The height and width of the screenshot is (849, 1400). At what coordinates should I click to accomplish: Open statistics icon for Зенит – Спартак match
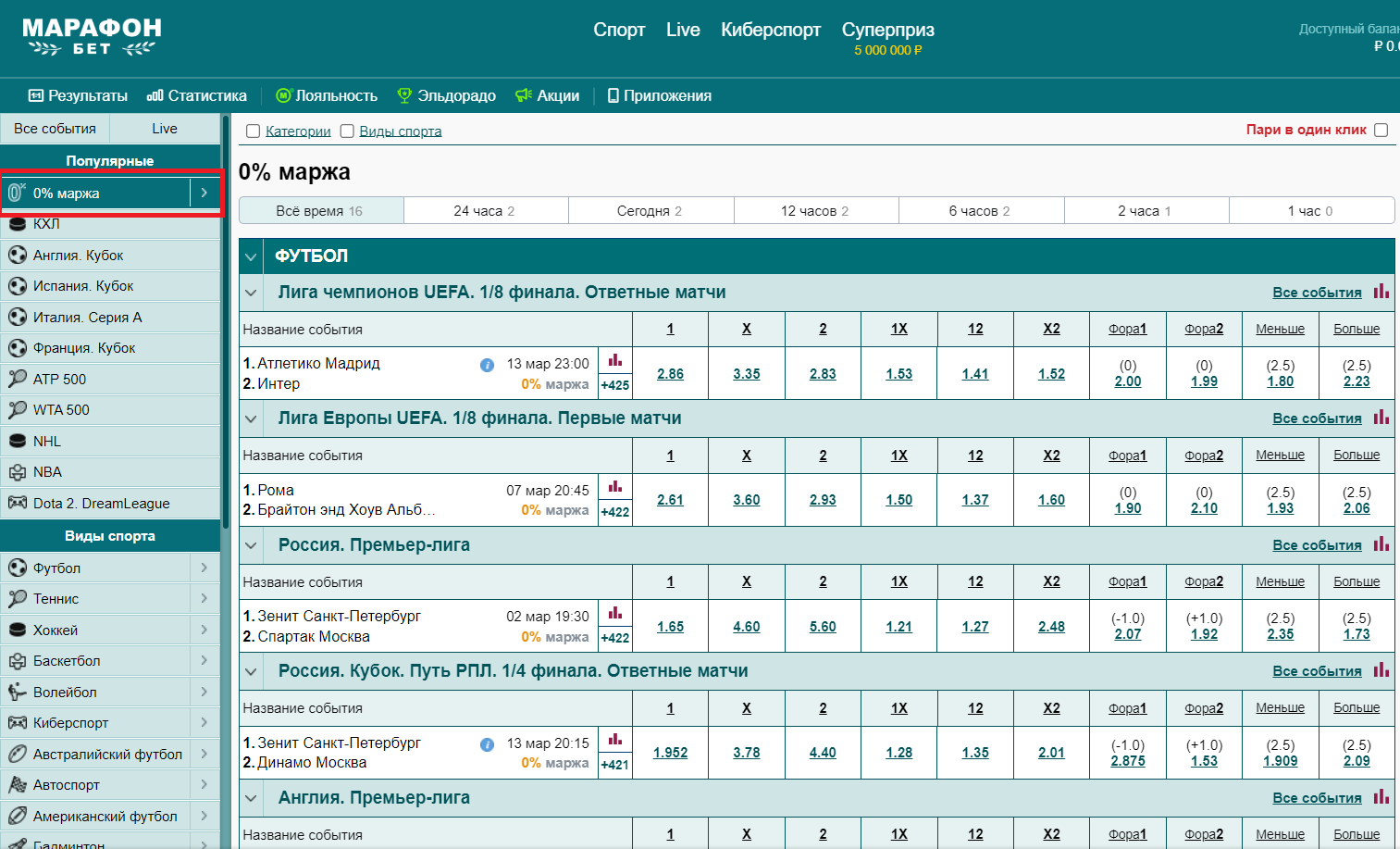(615, 613)
